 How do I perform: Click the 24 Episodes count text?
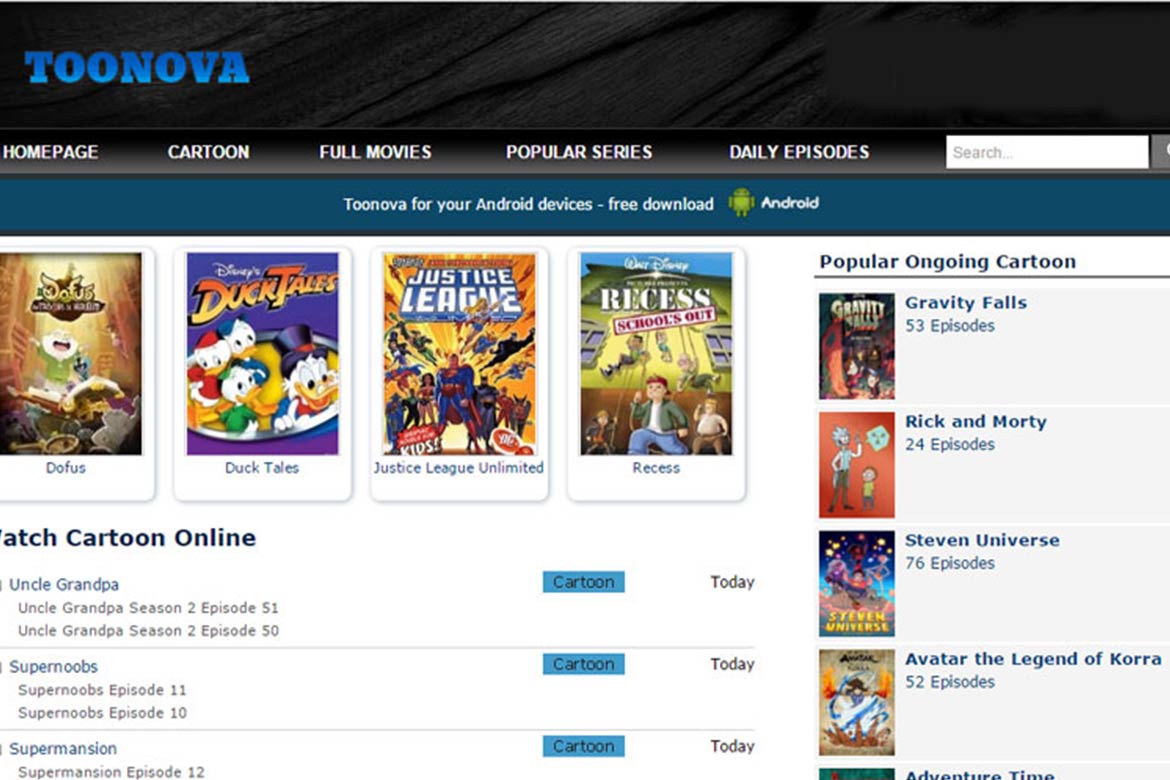[x=950, y=445]
